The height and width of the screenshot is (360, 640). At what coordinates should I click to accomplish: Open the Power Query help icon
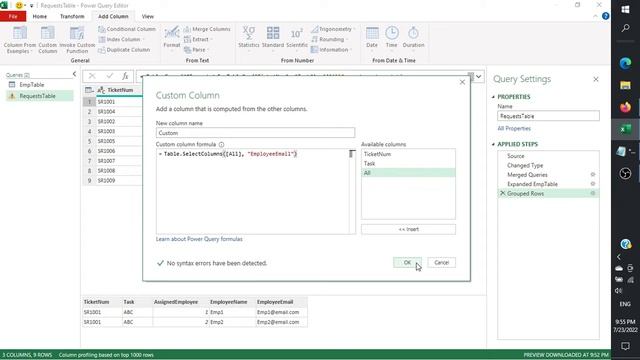(606, 16)
